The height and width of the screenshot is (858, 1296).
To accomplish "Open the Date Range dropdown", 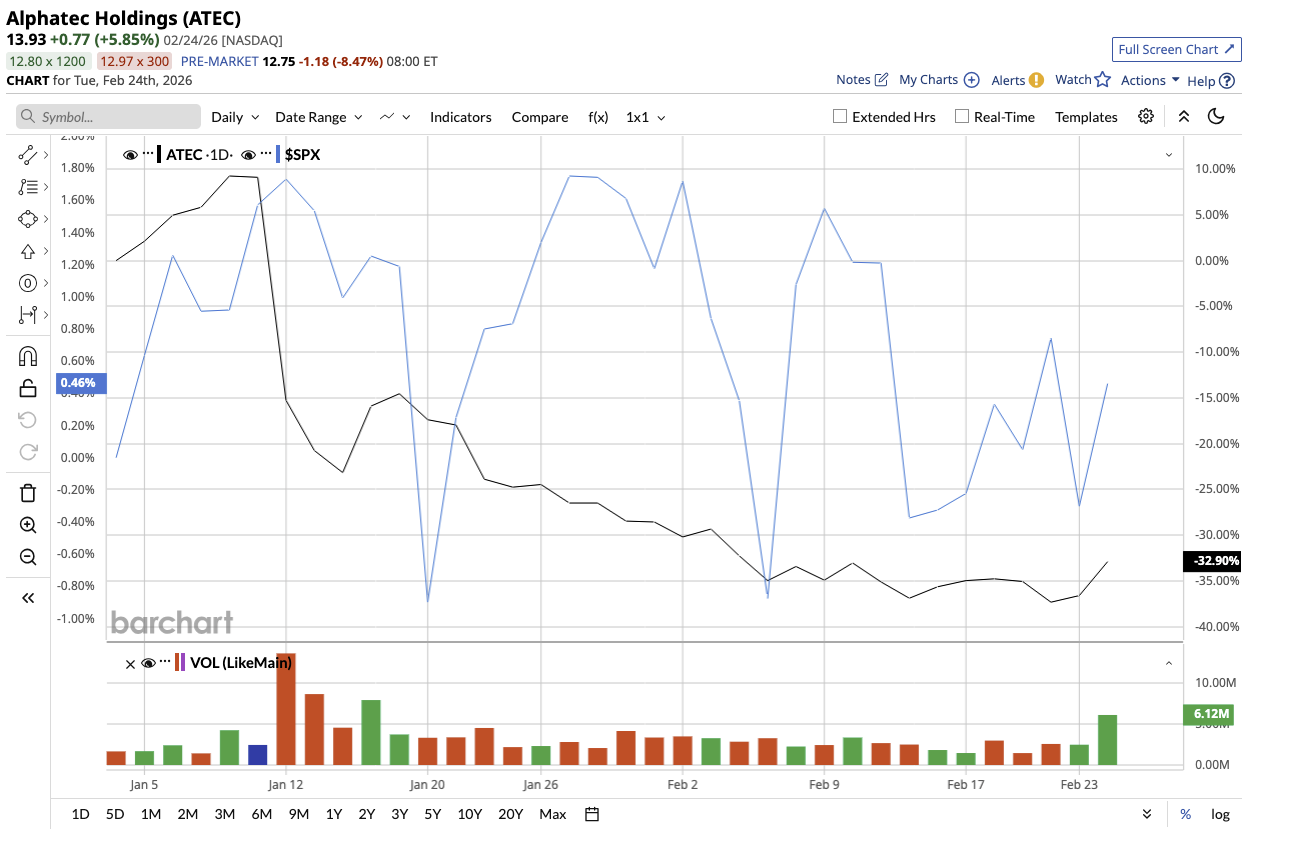I will (x=319, y=117).
